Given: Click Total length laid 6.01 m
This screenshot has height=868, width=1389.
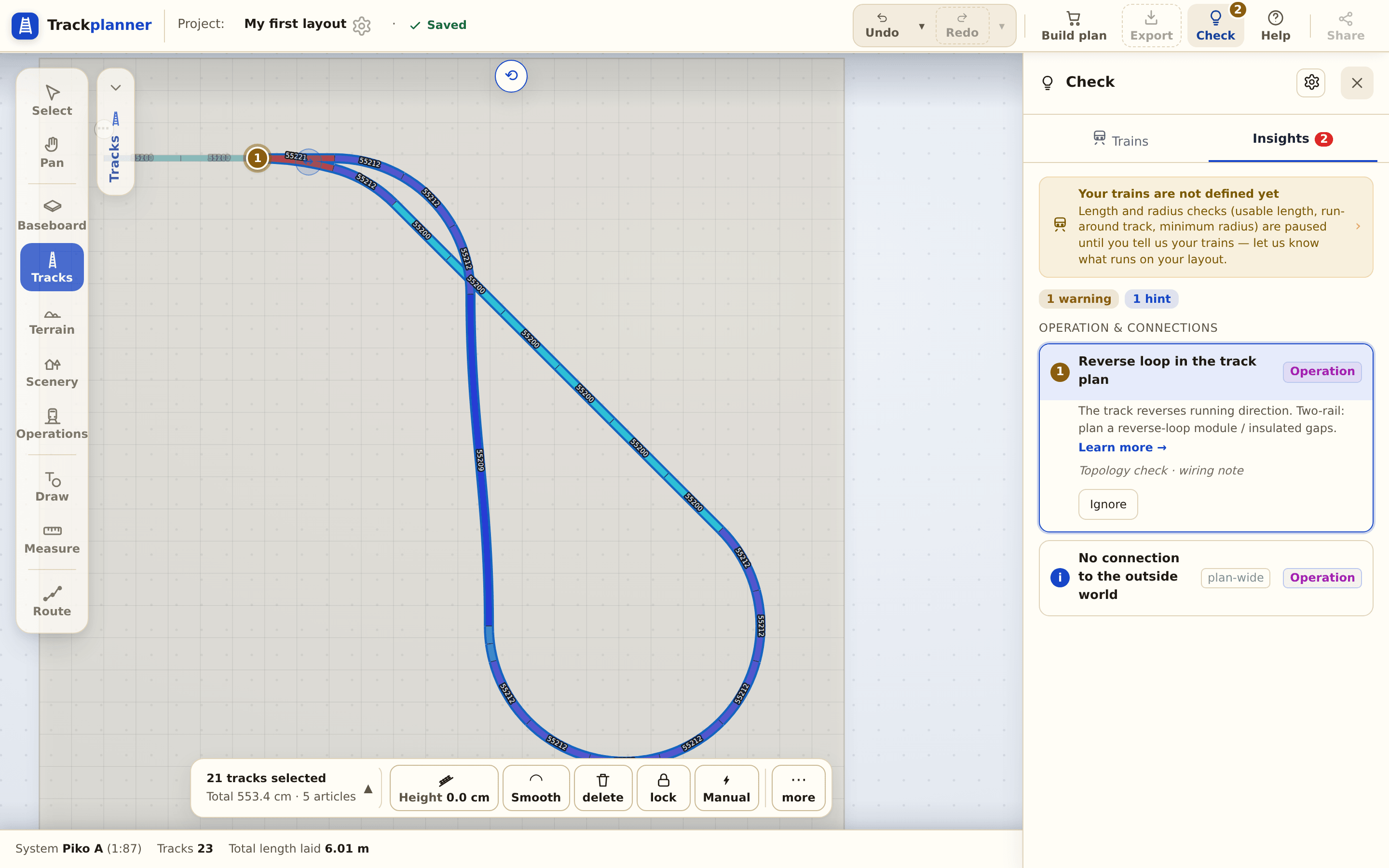Looking at the screenshot, I should (x=299, y=849).
